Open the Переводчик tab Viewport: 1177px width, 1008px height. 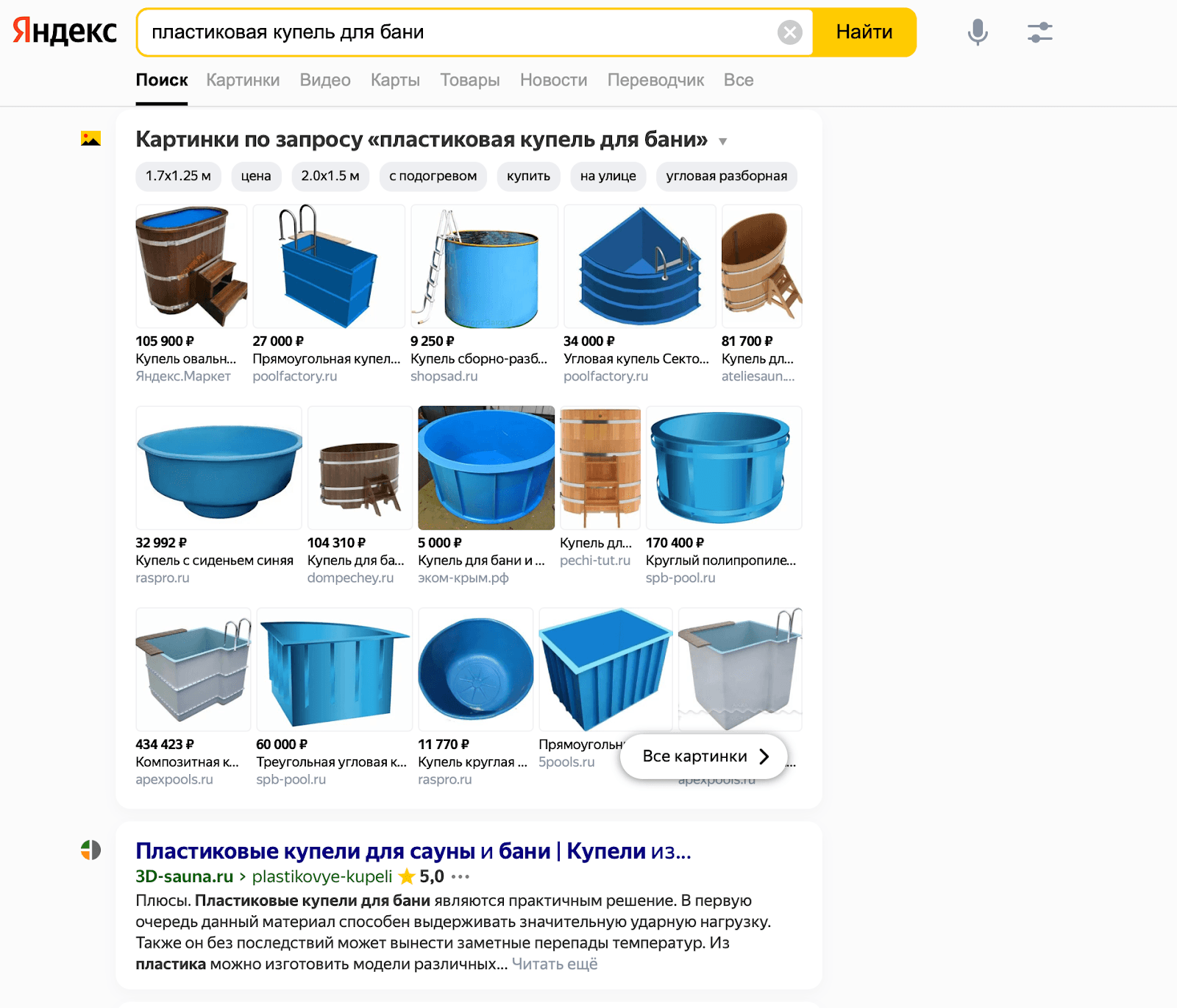(x=655, y=80)
